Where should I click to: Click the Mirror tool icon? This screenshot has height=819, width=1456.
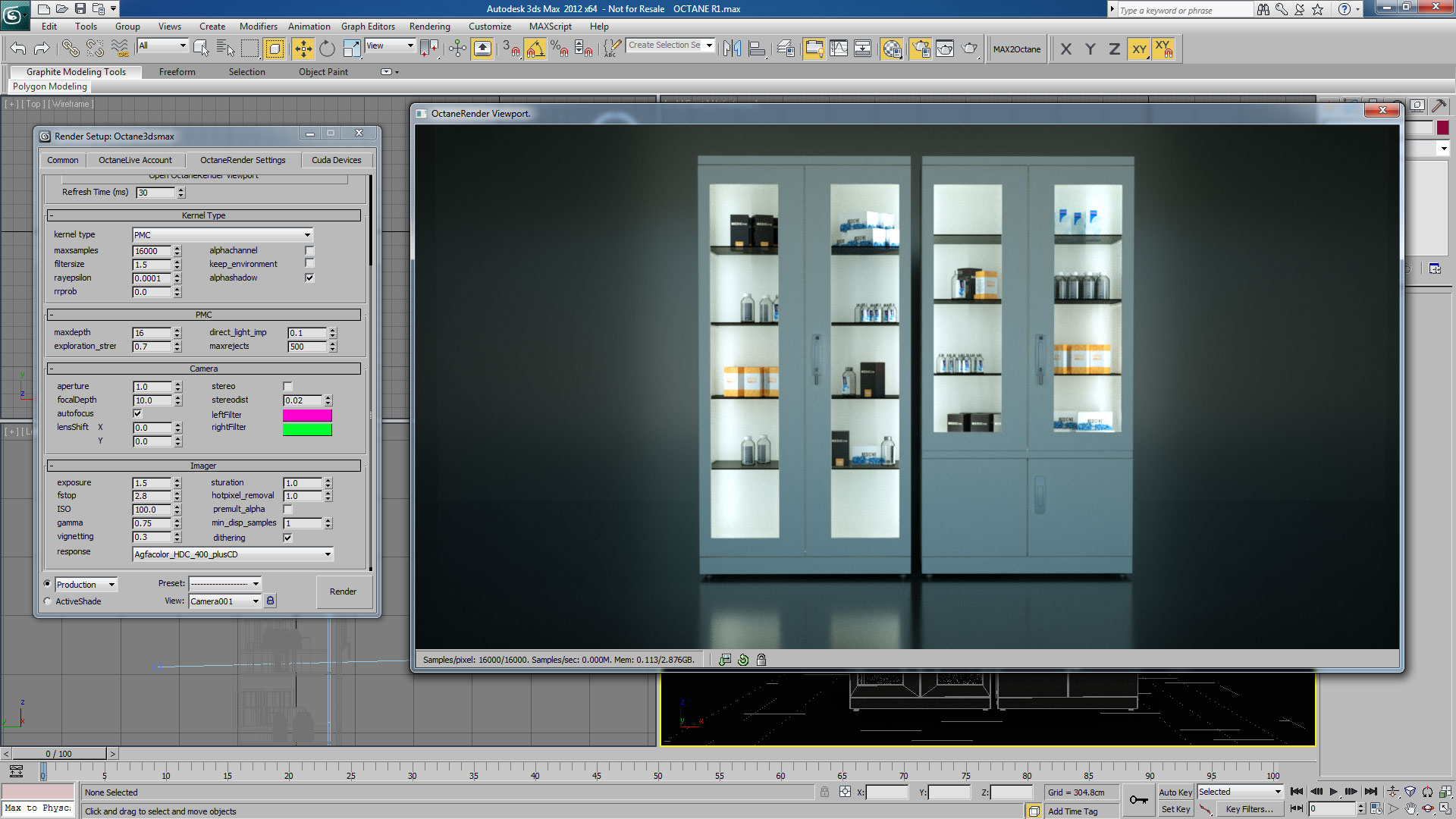click(732, 49)
